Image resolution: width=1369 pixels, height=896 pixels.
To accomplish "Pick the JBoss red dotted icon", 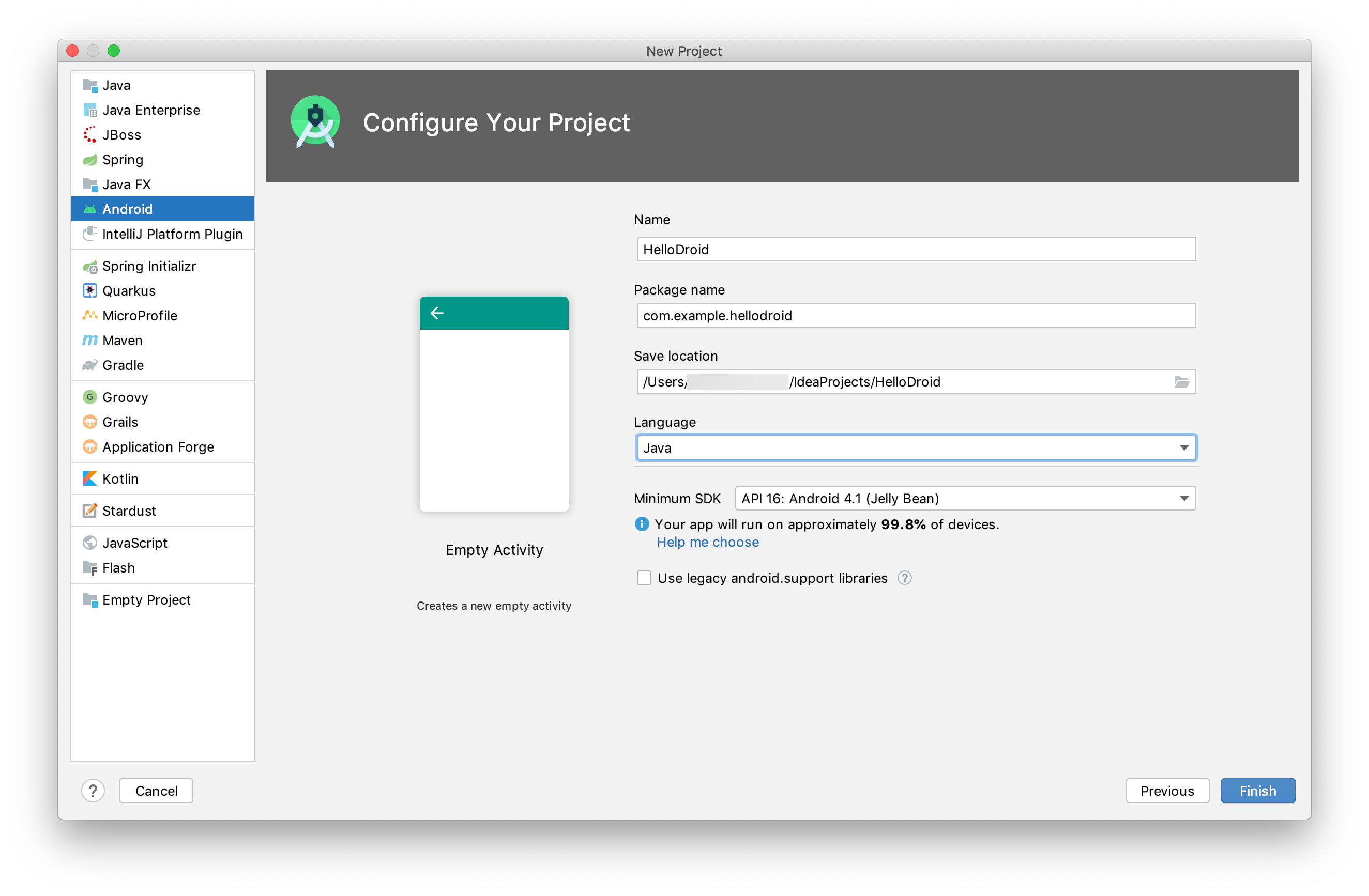I will pos(90,135).
